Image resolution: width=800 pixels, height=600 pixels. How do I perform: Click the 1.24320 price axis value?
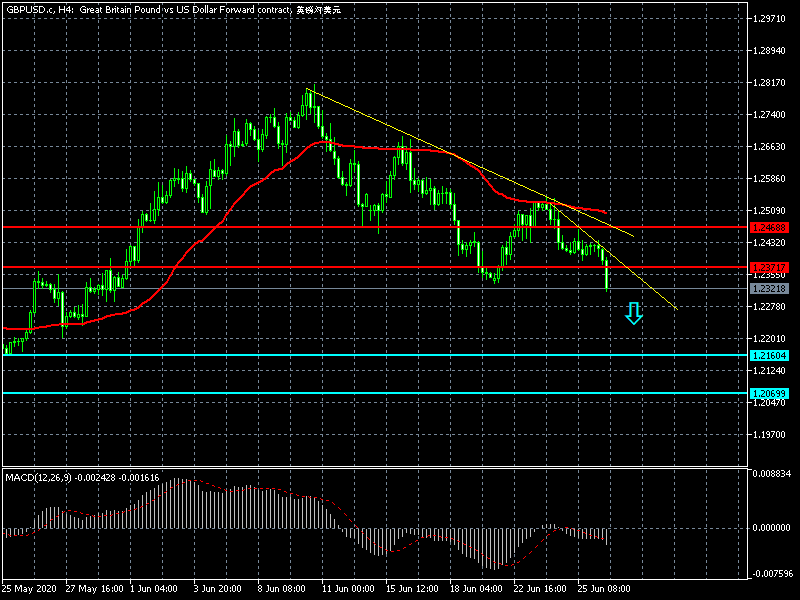click(x=769, y=243)
